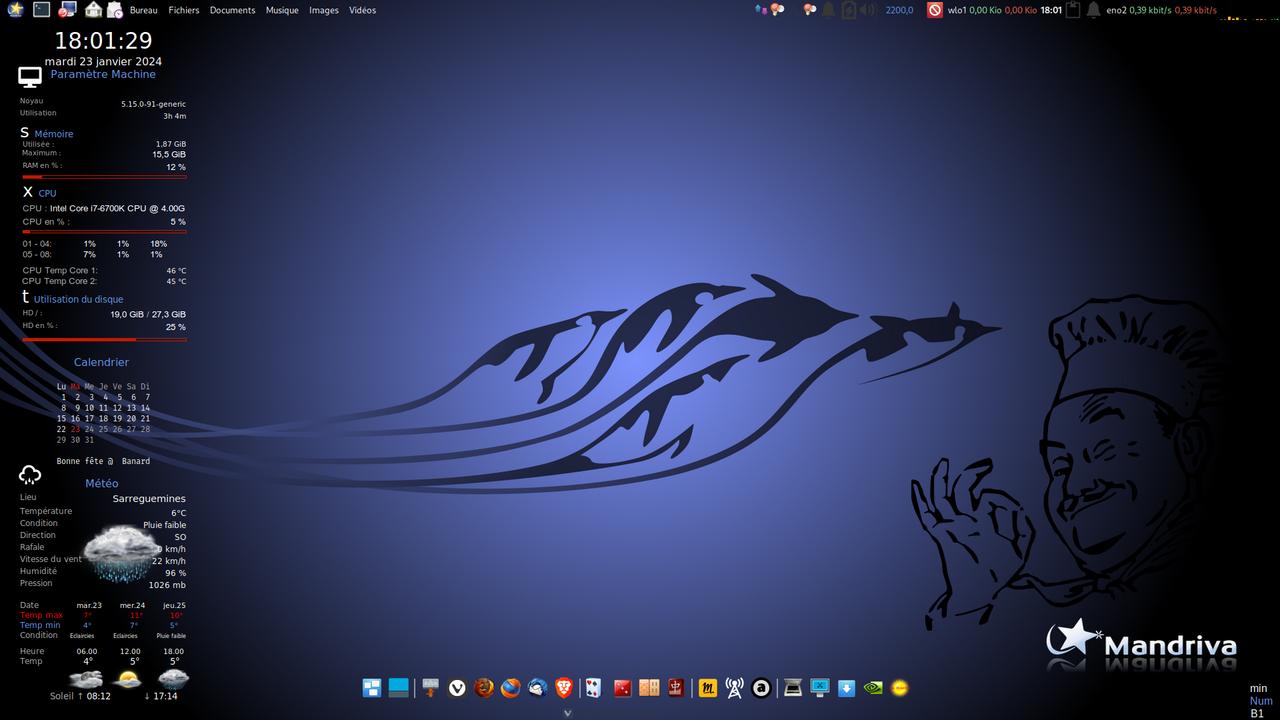Expand the dock chevron below the icons

567,713
